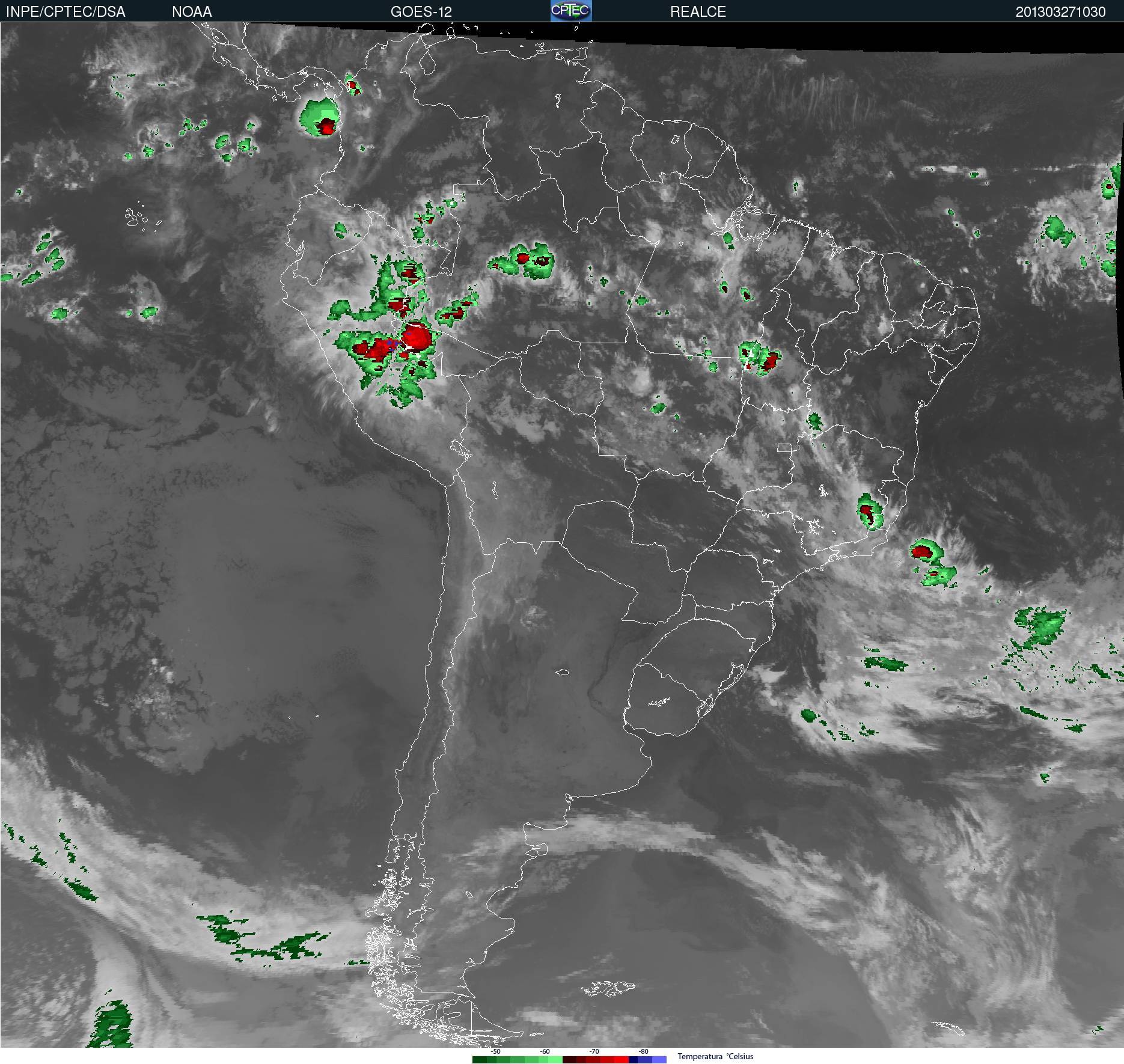Click the -80 label on the temperature scale
The width and height of the screenshot is (1124, 1064).
point(643,1051)
